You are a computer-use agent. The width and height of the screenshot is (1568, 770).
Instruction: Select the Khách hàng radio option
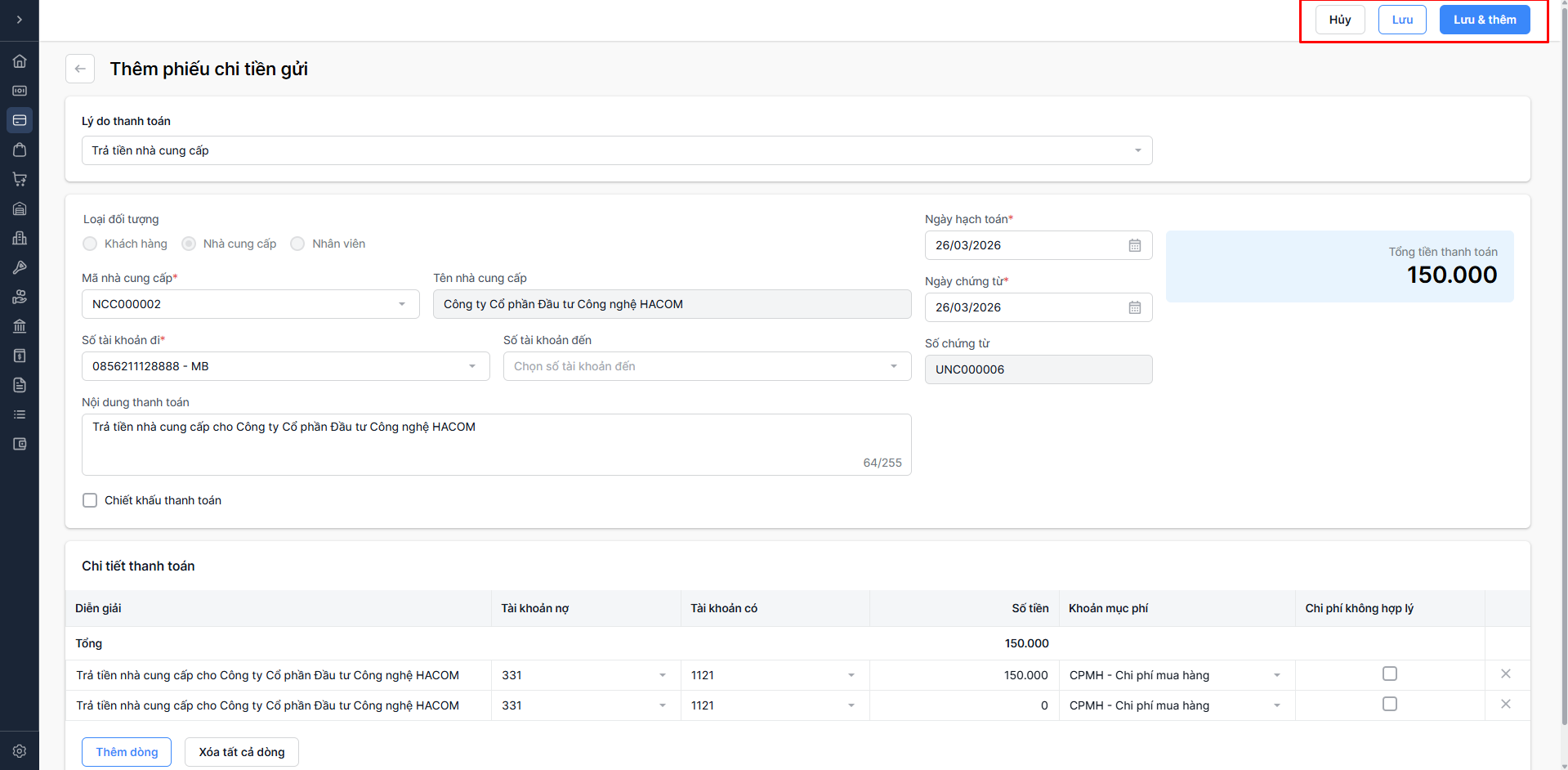[90, 244]
